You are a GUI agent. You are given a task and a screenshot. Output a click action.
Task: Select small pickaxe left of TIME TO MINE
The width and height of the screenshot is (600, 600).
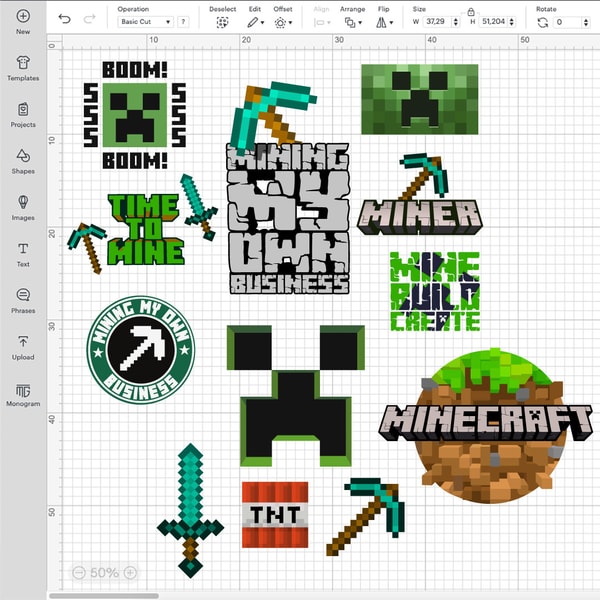coord(87,248)
